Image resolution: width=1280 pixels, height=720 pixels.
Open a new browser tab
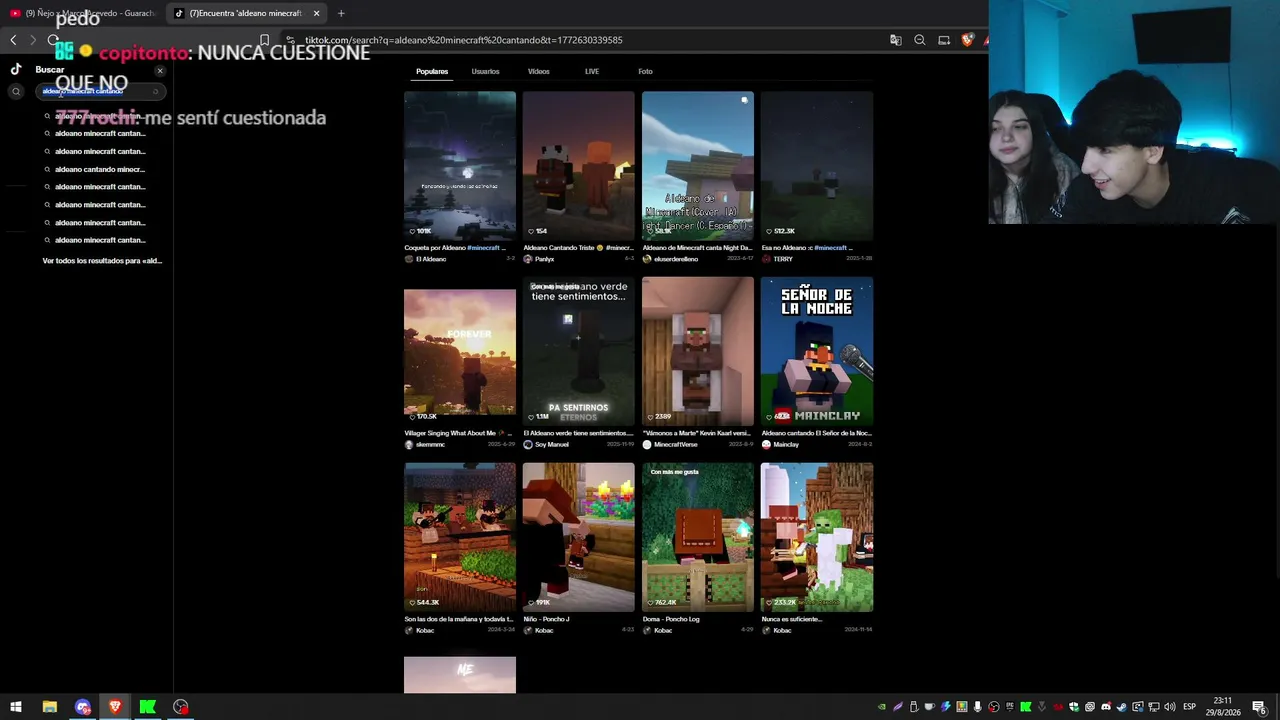pos(341,13)
